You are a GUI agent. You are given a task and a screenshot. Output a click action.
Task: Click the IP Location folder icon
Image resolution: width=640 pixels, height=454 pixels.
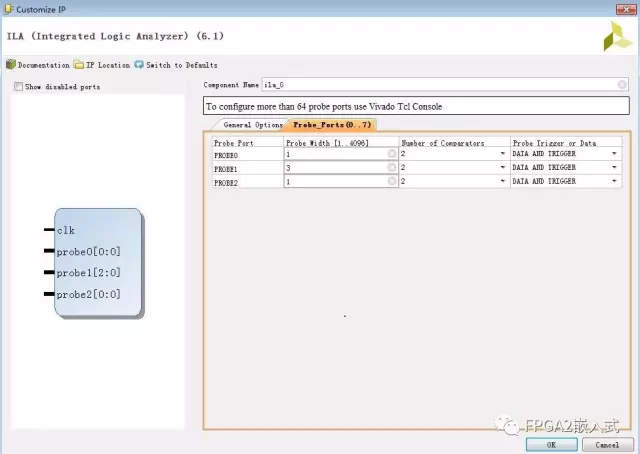coord(79,65)
